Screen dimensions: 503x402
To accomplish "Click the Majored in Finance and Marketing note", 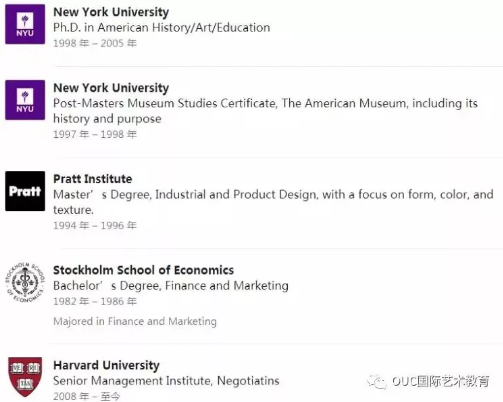I will tap(135, 321).
